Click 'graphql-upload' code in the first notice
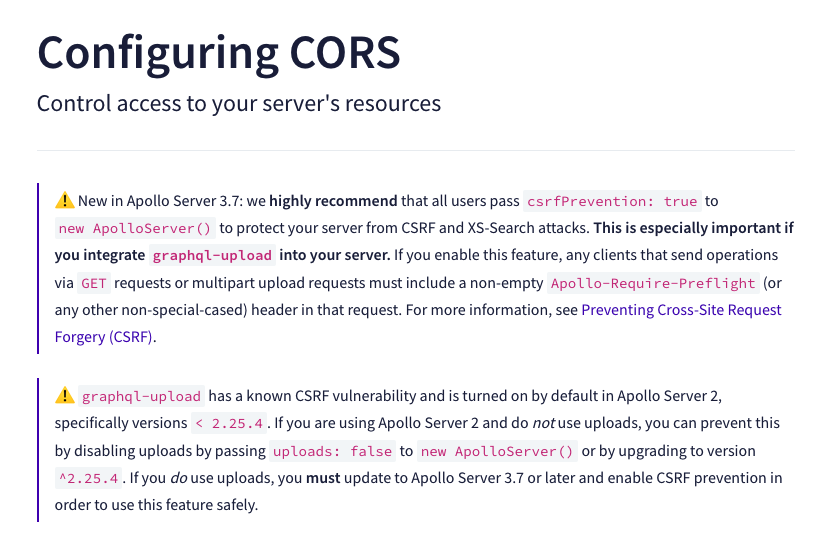The height and width of the screenshot is (538, 814). pyautogui.click(x=212, y=255)
